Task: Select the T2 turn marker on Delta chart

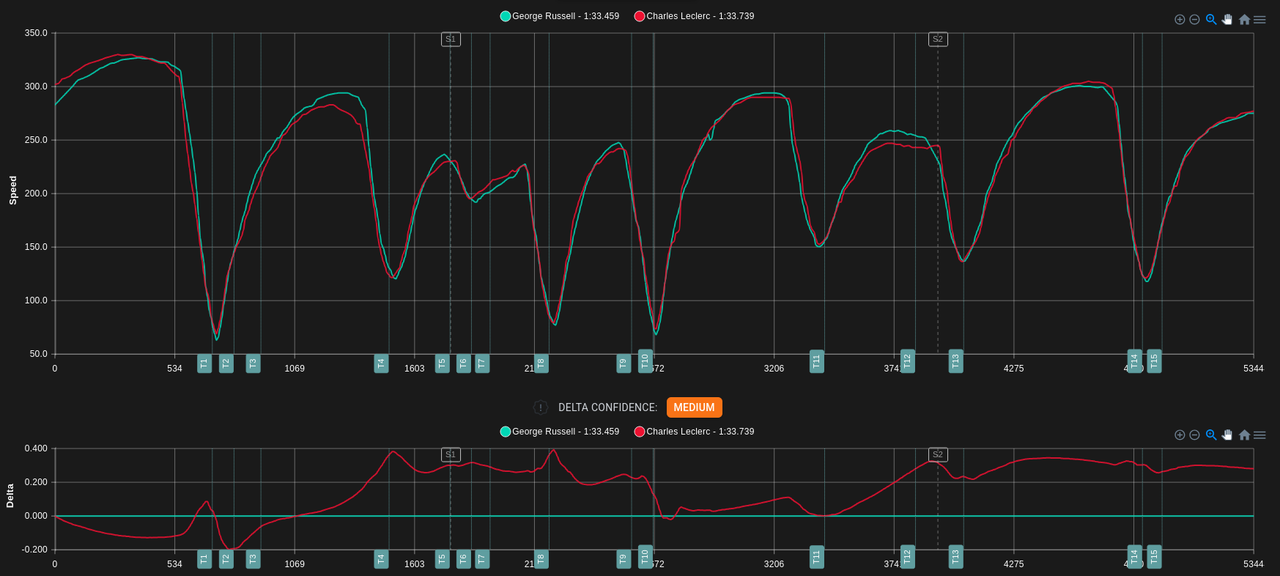Action: 226,559
